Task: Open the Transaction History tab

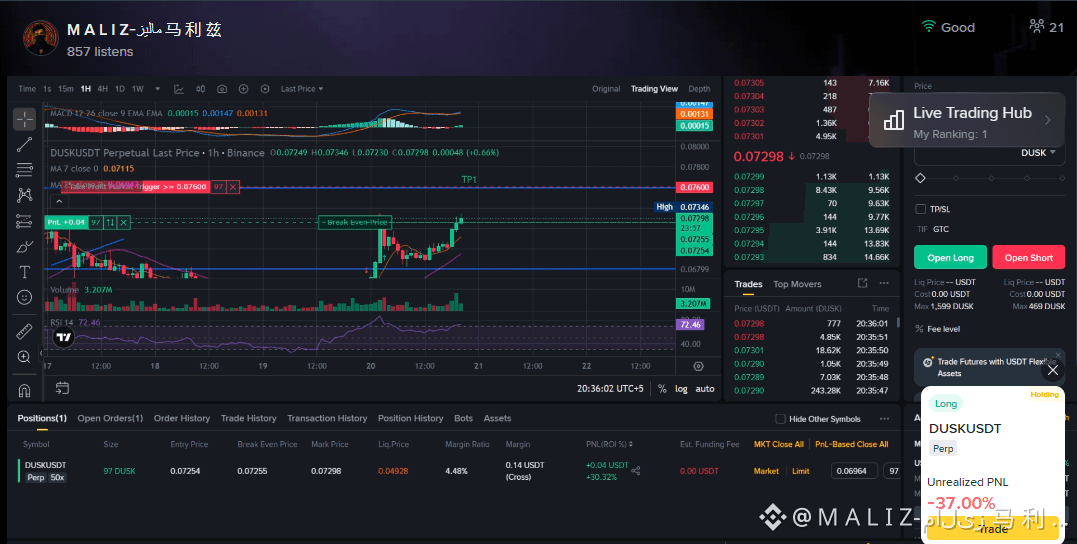Action: 327,418
